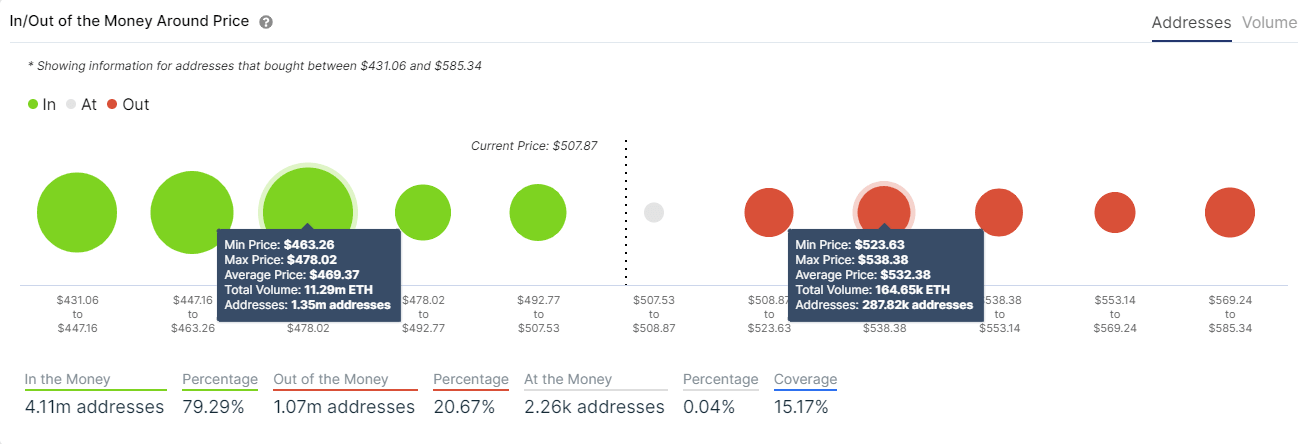Click the In the Money summary label

point(68,380)
